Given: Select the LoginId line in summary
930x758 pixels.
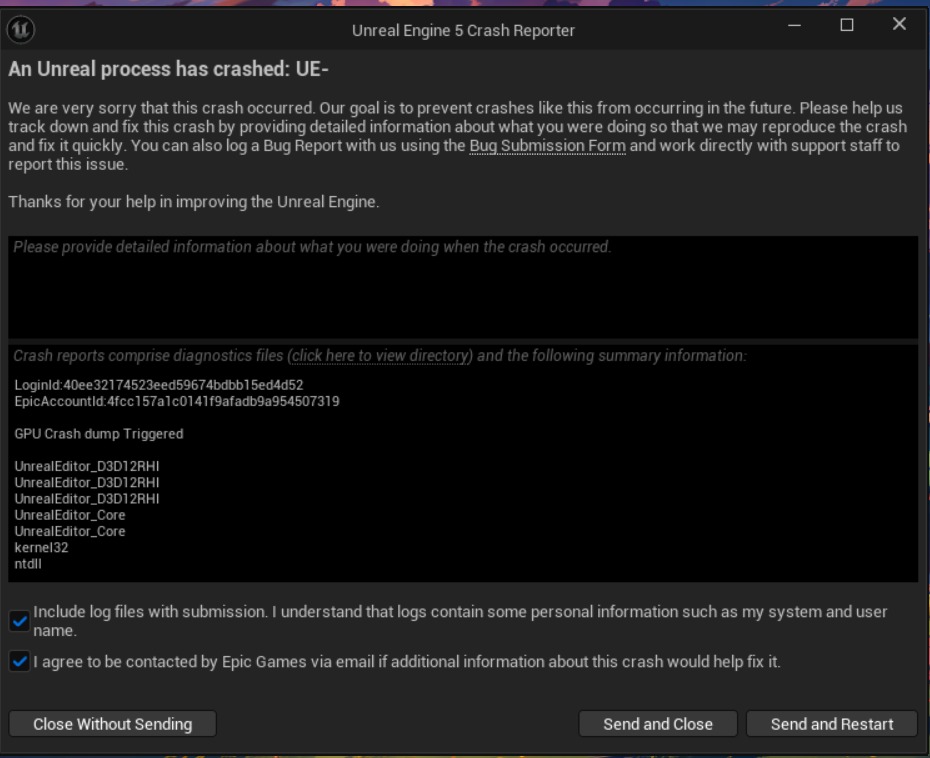Looking at the screenshot, I should tap(159, 385).
